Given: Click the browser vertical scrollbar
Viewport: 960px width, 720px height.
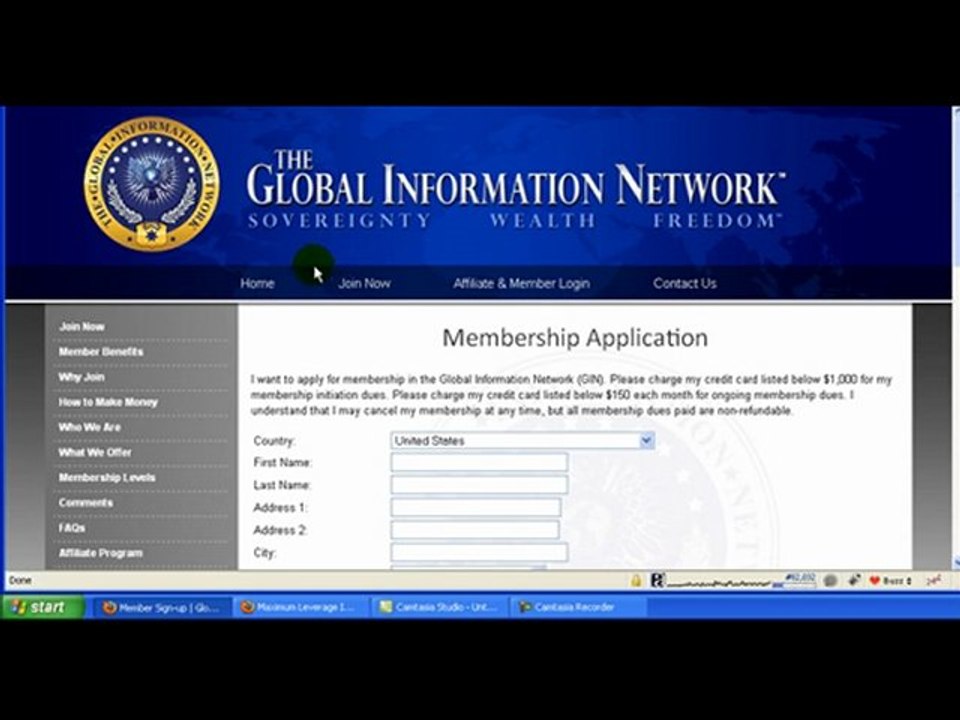Looking at the screenshot, I should point(956,337).
